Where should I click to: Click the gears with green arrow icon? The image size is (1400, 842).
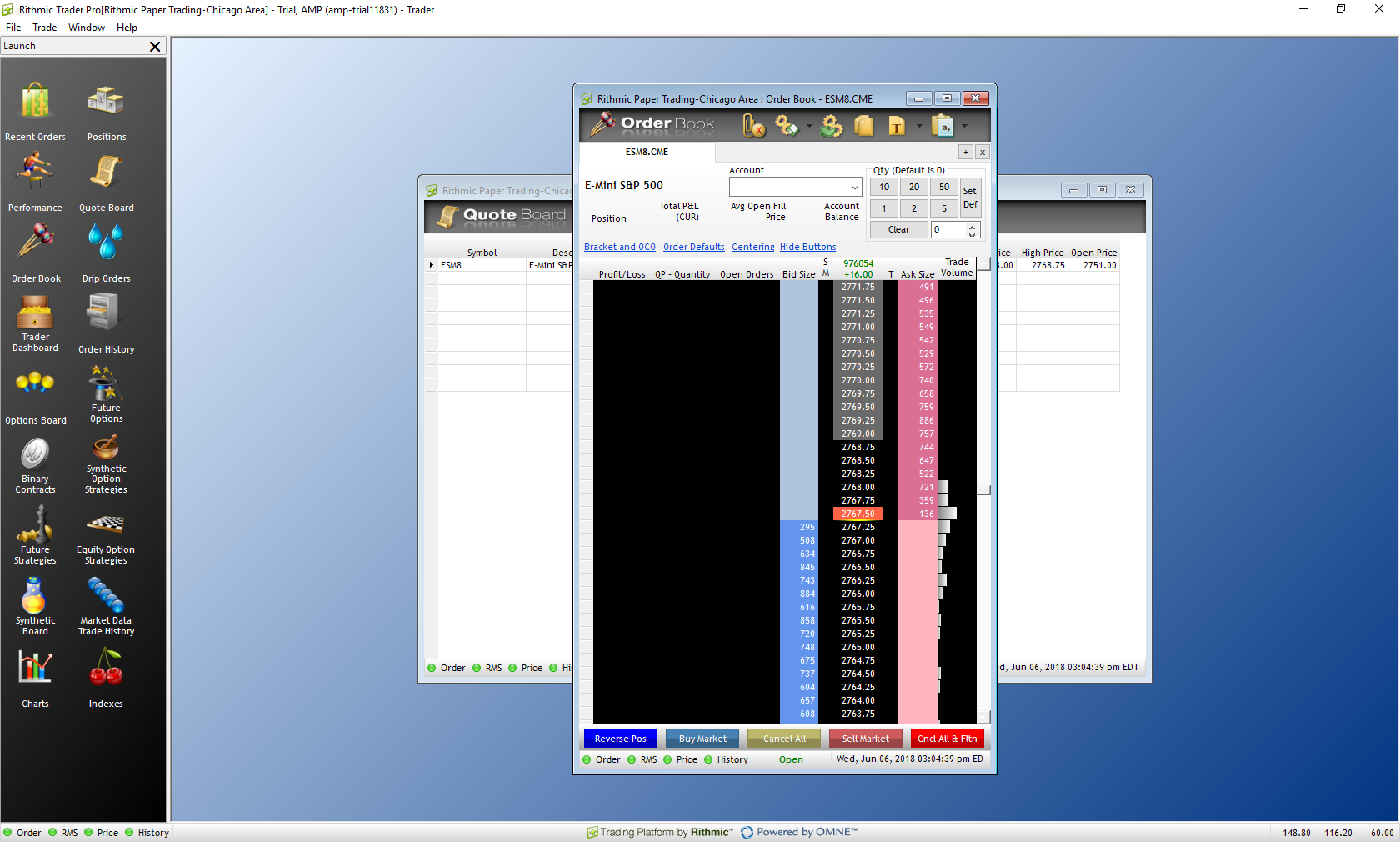pyautogui.click(x=831, y=126)
